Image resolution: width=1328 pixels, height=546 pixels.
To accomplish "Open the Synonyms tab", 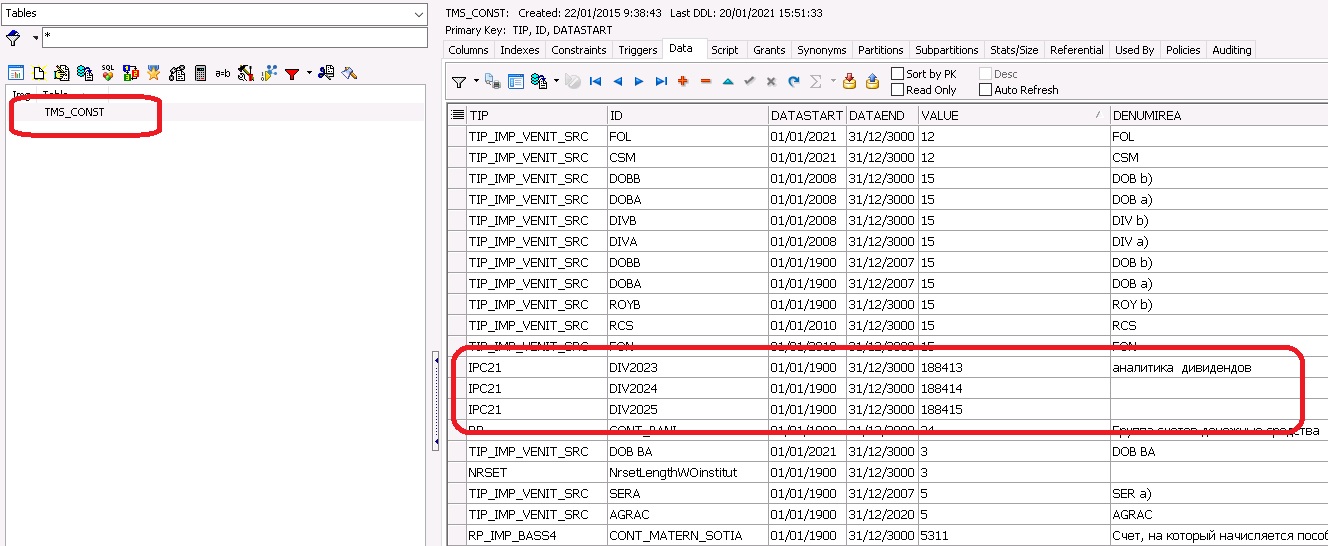I will pos(822,50).
